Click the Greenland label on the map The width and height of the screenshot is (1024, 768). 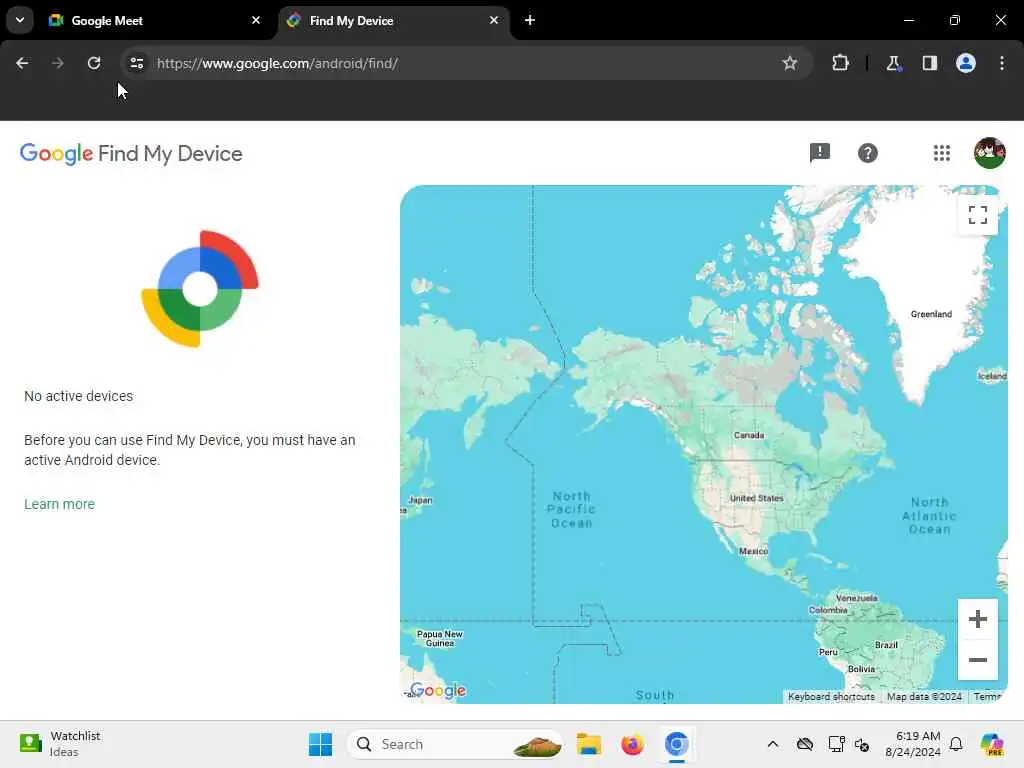[931, 314]
